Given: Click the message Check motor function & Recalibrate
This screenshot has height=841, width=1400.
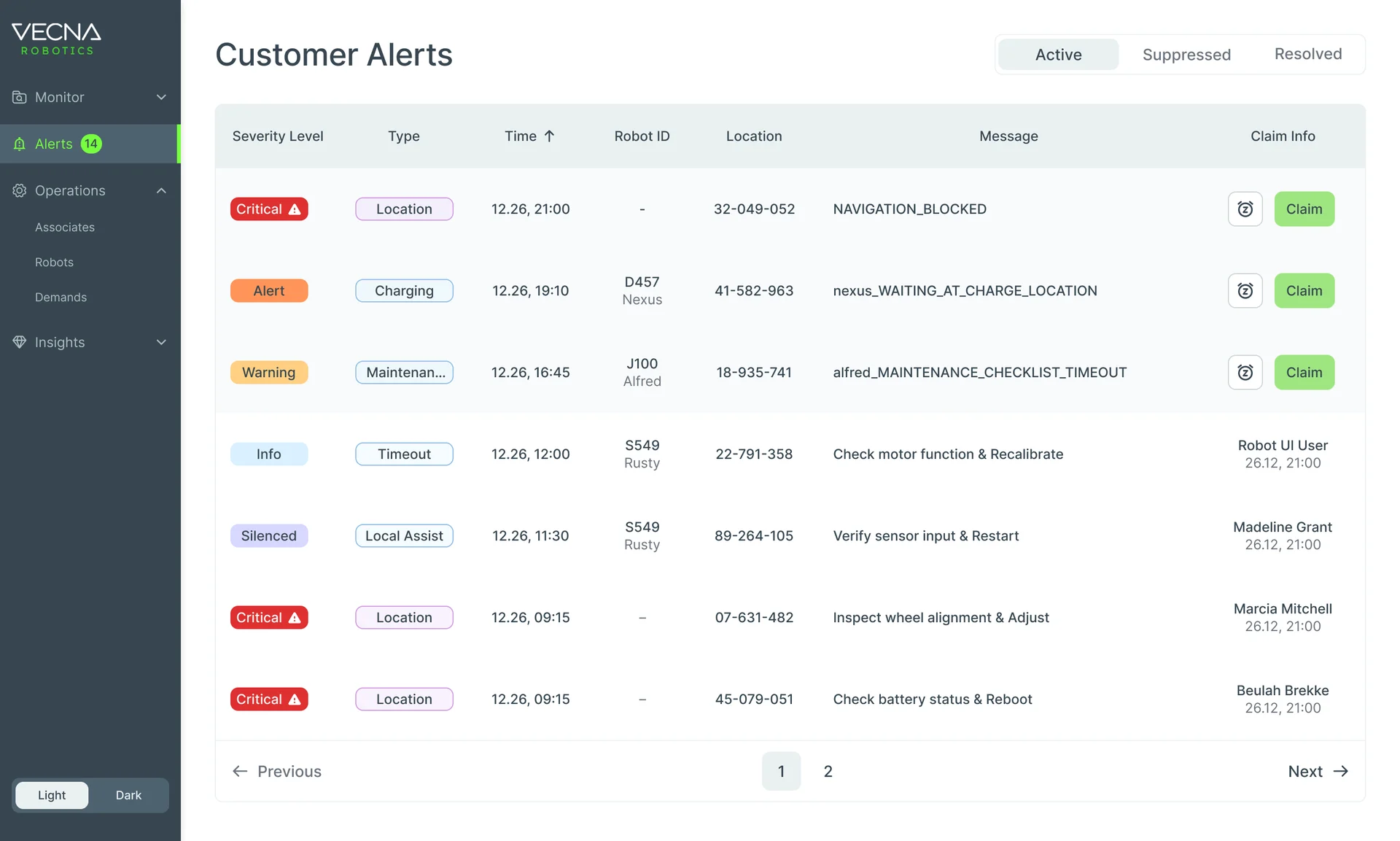Looking at the screenshot, I should 948,454.
